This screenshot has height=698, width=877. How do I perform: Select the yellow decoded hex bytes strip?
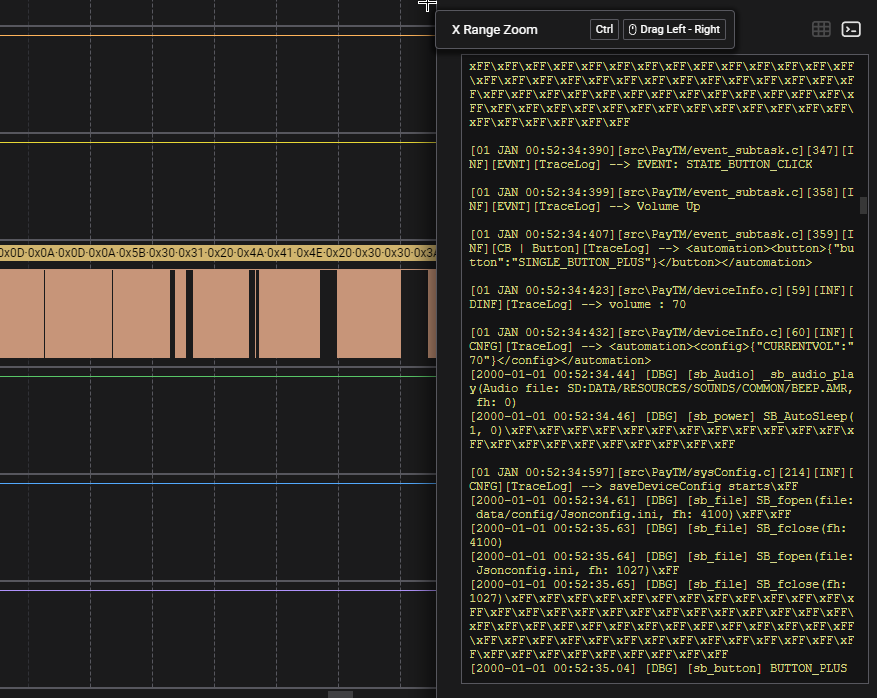(218, 253)
